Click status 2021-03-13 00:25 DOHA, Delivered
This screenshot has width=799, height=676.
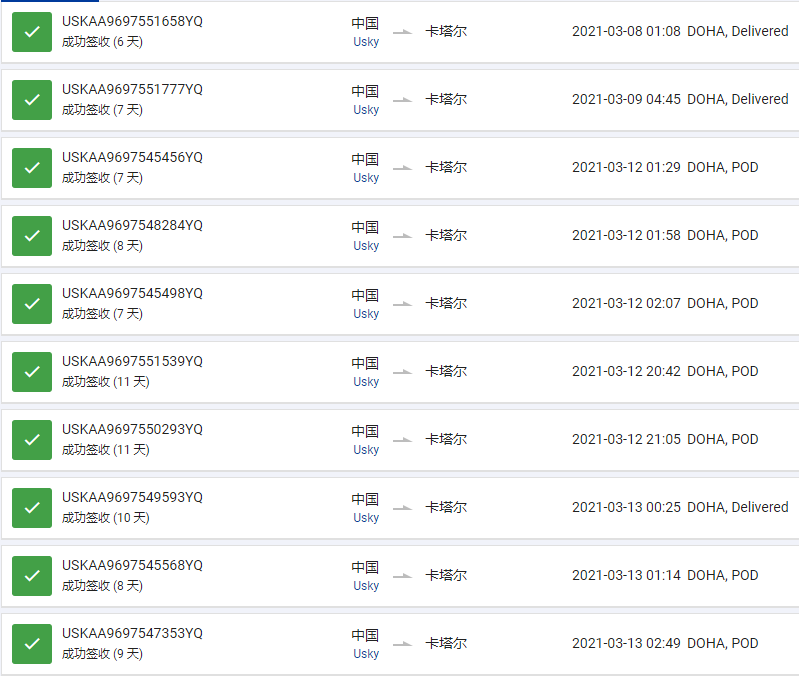[680, 507]
